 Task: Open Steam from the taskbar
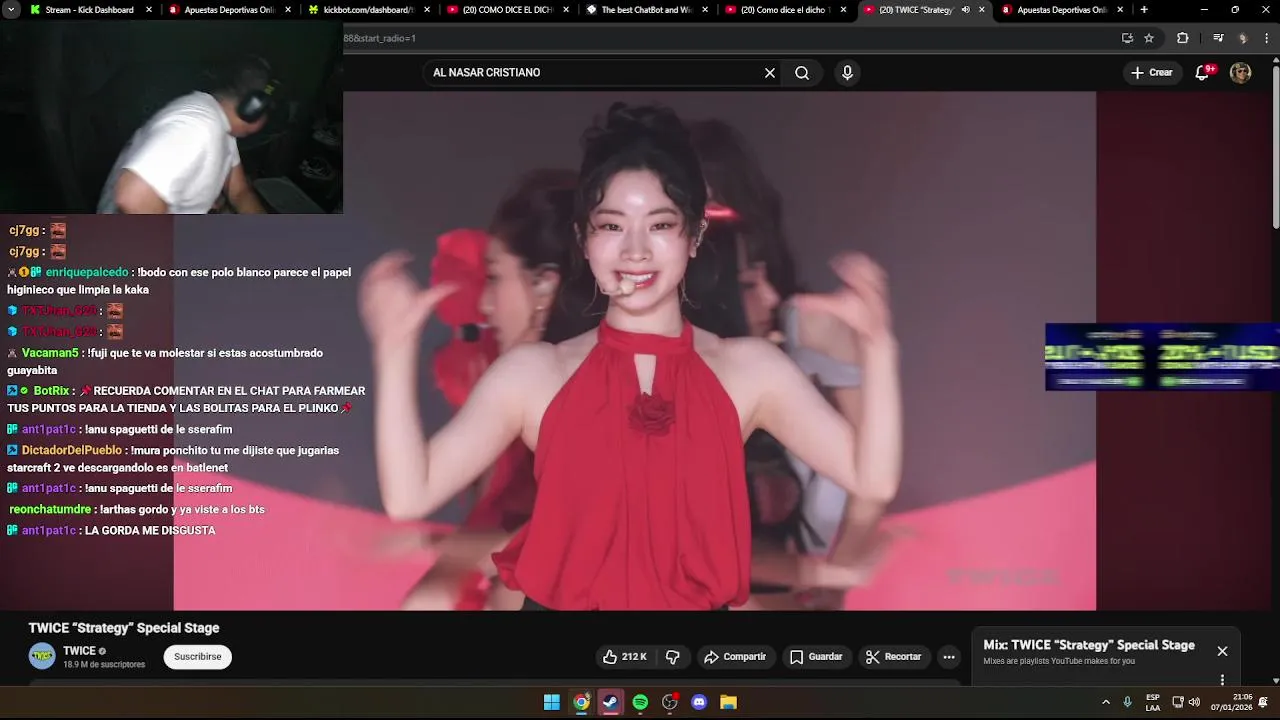point(610,702)
